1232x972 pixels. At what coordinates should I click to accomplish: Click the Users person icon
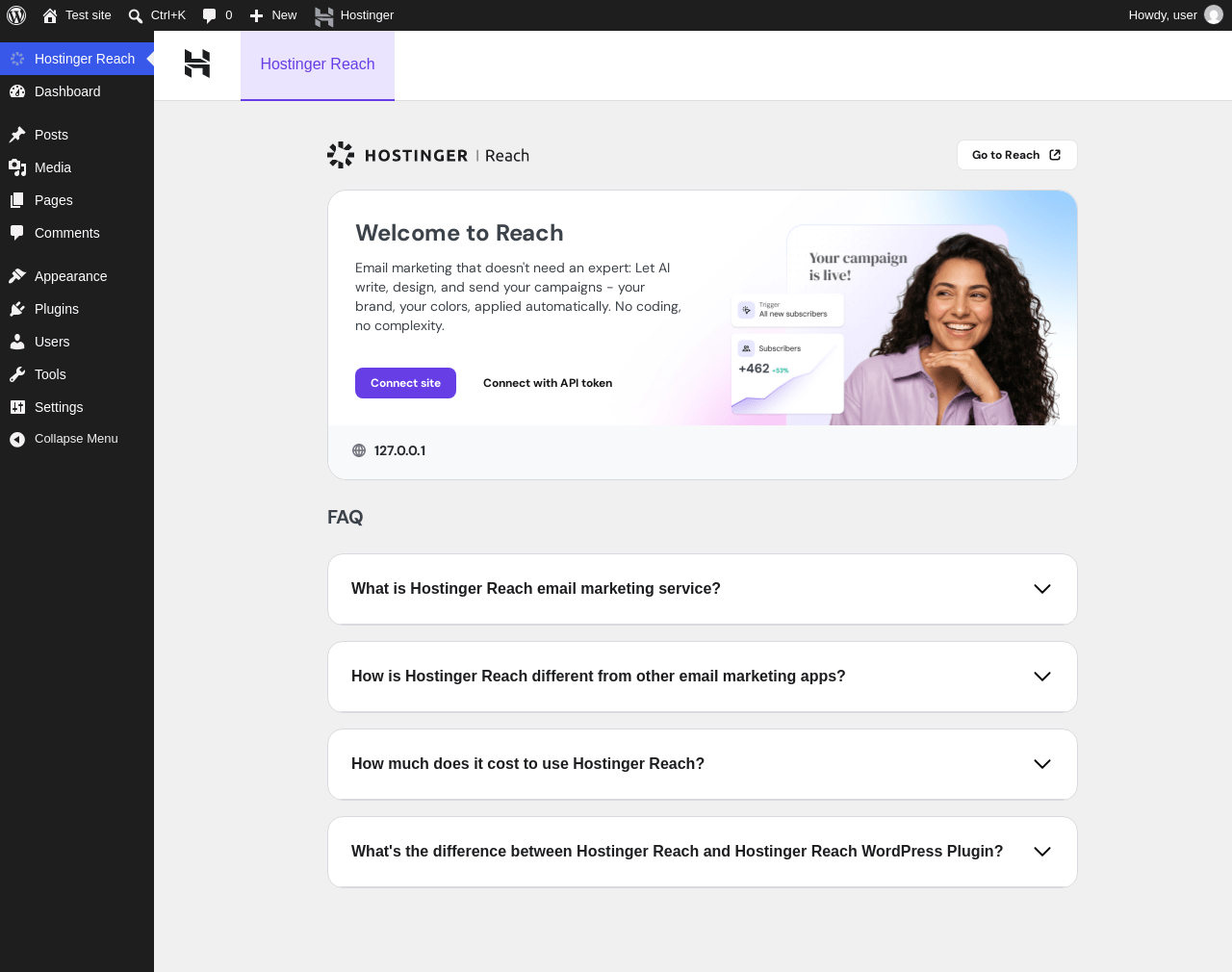pyautogui.click(x=17, y=342)
